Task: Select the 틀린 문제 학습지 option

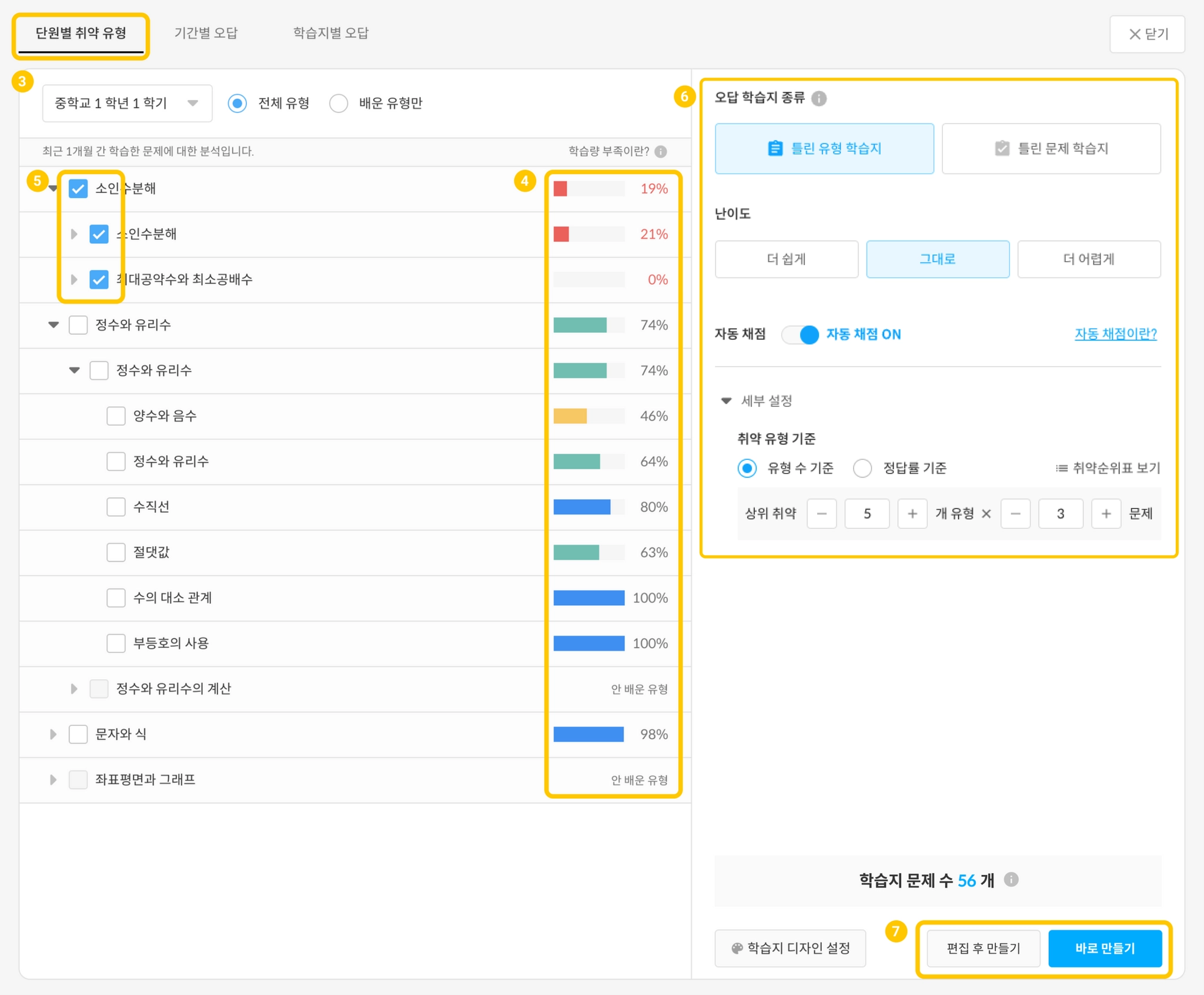Action: pos(1051,149)
